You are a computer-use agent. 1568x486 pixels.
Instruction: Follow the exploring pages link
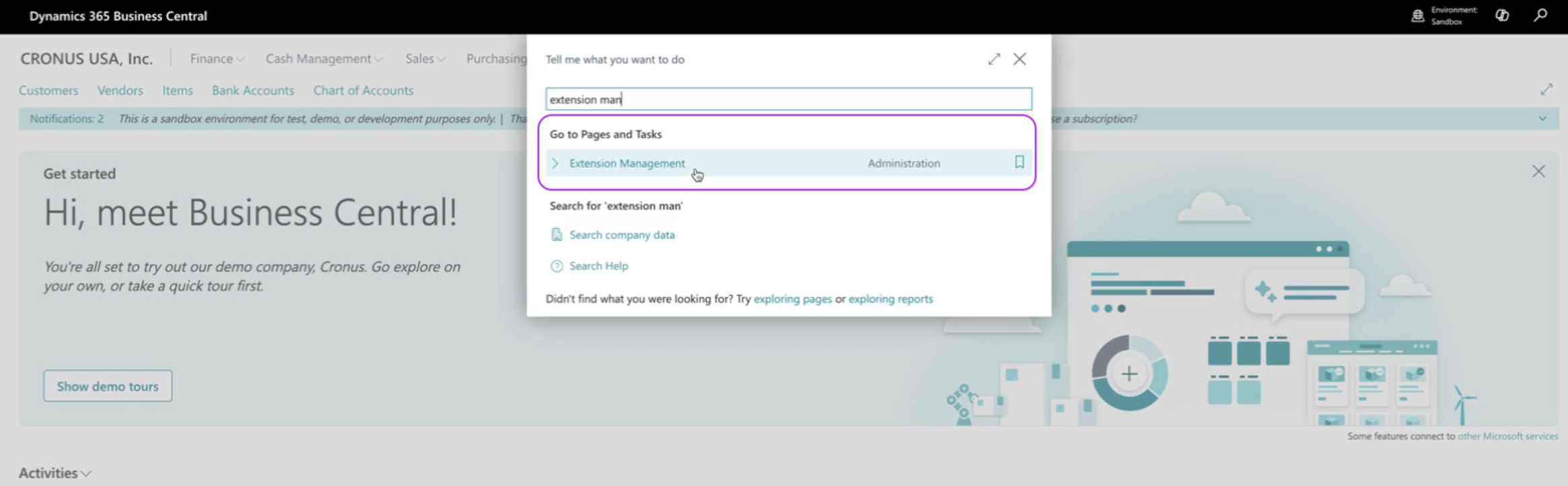[x=793, y=299]
